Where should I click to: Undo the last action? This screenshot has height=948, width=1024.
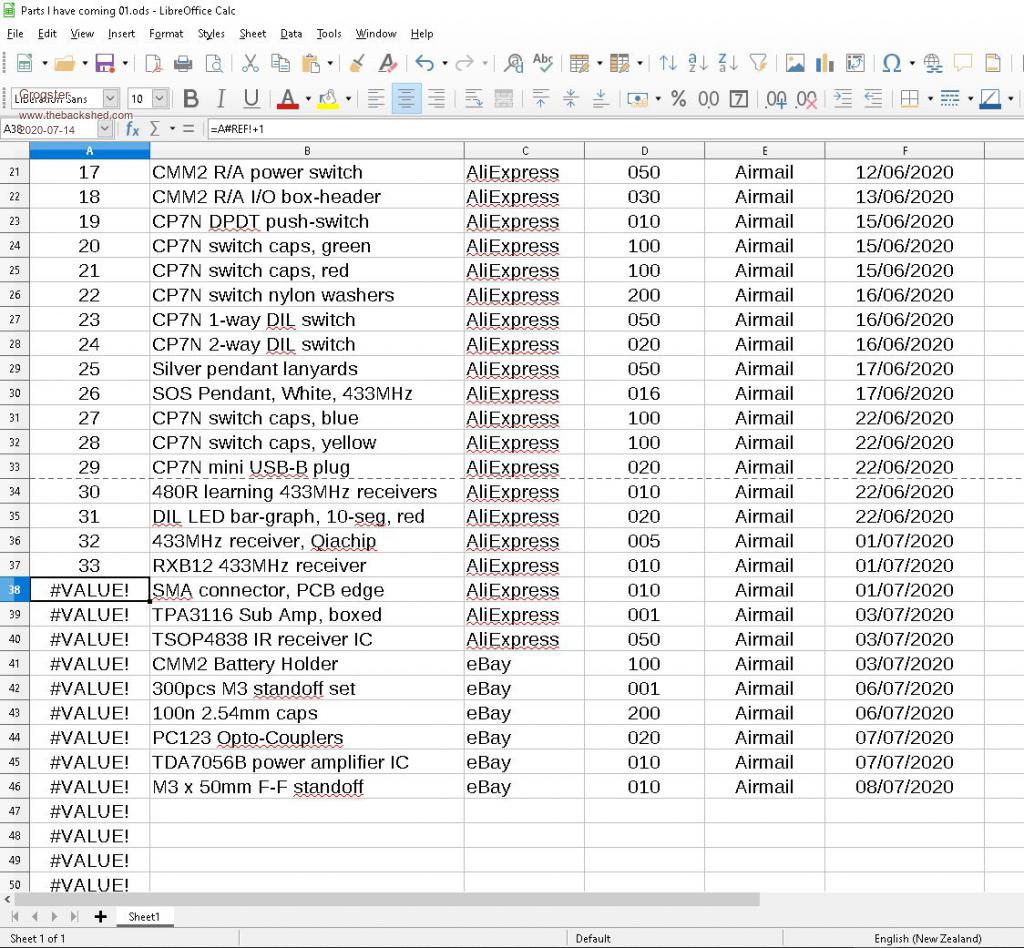tap(425, 63)
